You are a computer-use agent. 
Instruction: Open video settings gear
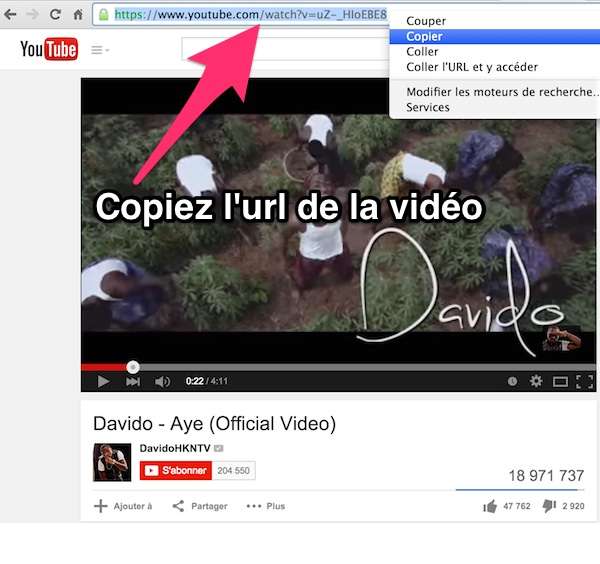click(536, 381)
